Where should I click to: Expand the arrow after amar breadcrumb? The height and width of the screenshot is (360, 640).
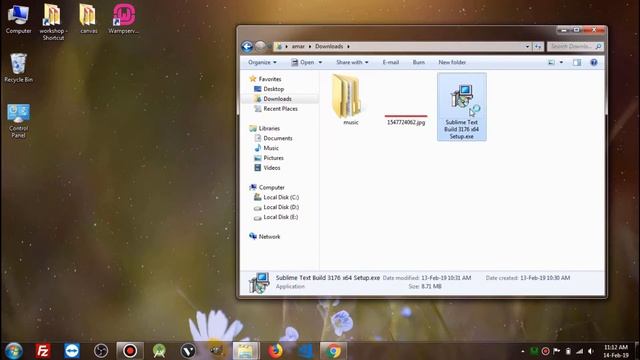tap(310, 47)
